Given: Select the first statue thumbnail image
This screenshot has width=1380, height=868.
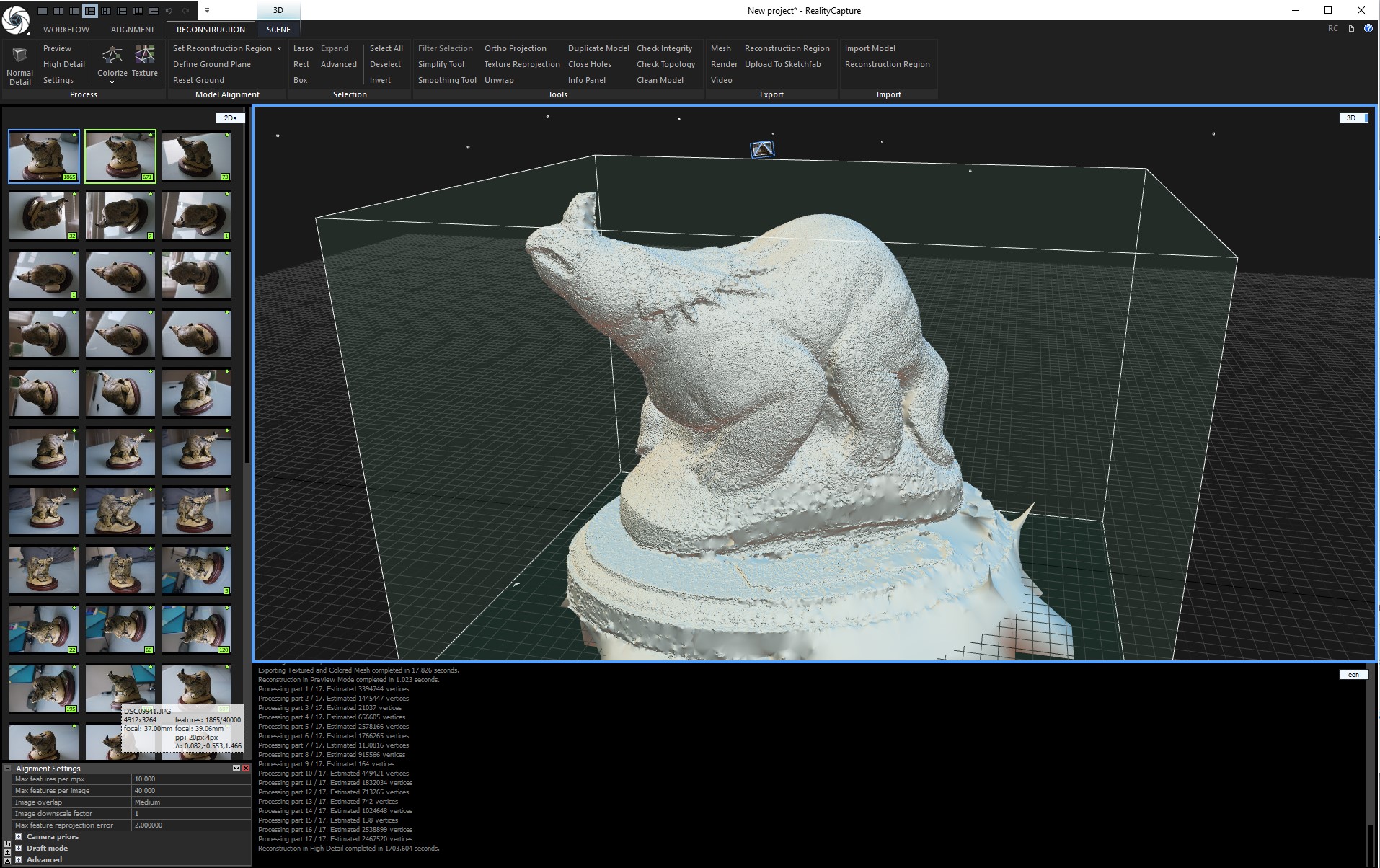Looking at the screenshot, I should tap(44, 156).
